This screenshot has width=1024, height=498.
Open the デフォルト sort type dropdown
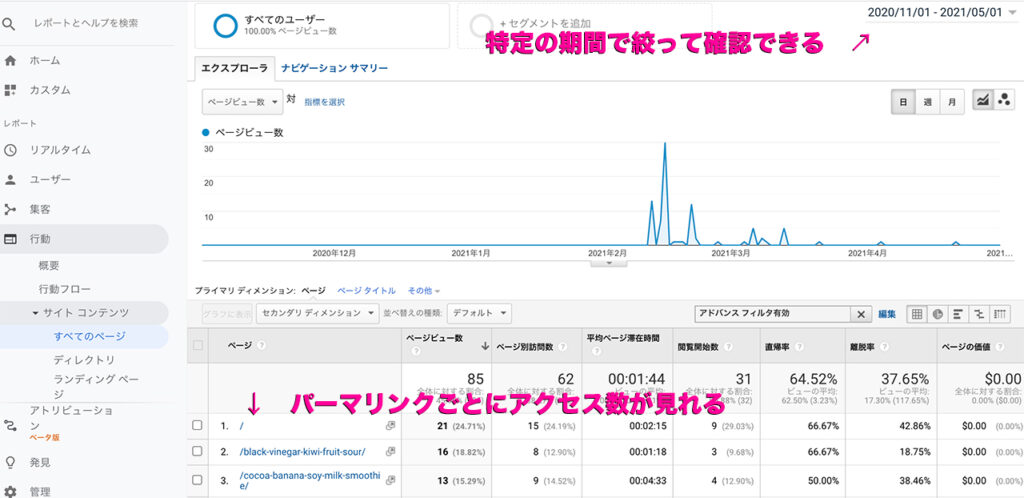click(x=479, y=313)
